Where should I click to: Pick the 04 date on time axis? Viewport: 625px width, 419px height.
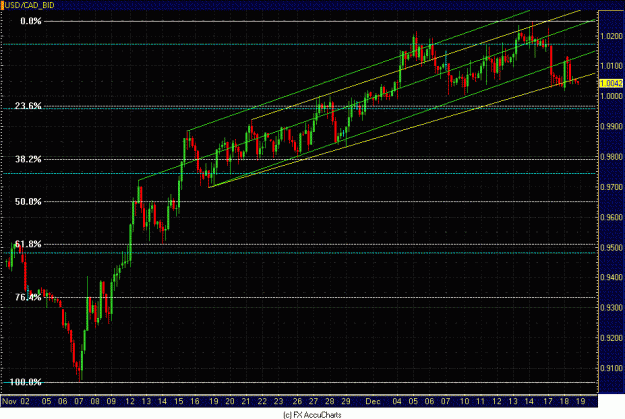(397, 401)
